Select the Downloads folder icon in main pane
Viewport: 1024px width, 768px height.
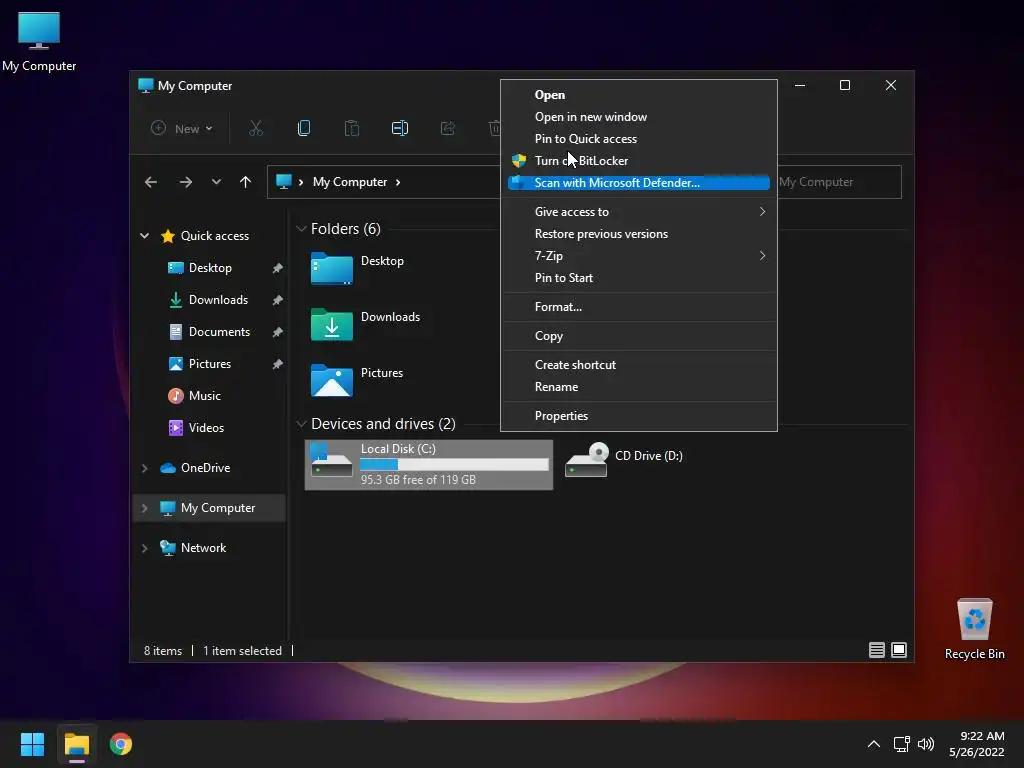pyautogui.click(x=332, y=324)
